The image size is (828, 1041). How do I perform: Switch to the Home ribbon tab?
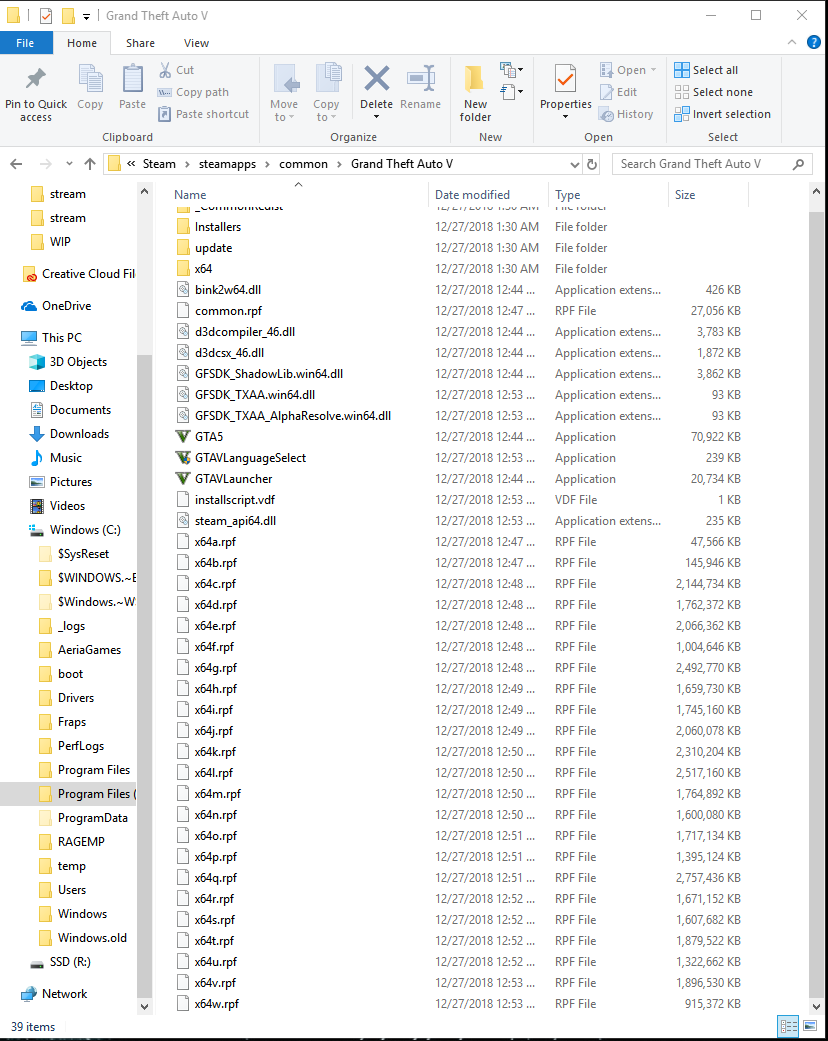(82, 42)
